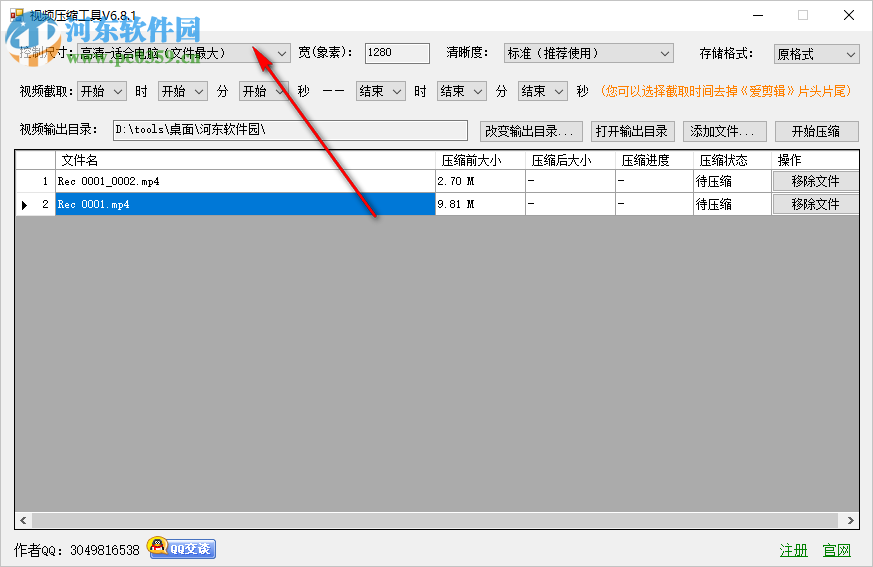Open the end hour 结束 dropdown

pos(380,91)
